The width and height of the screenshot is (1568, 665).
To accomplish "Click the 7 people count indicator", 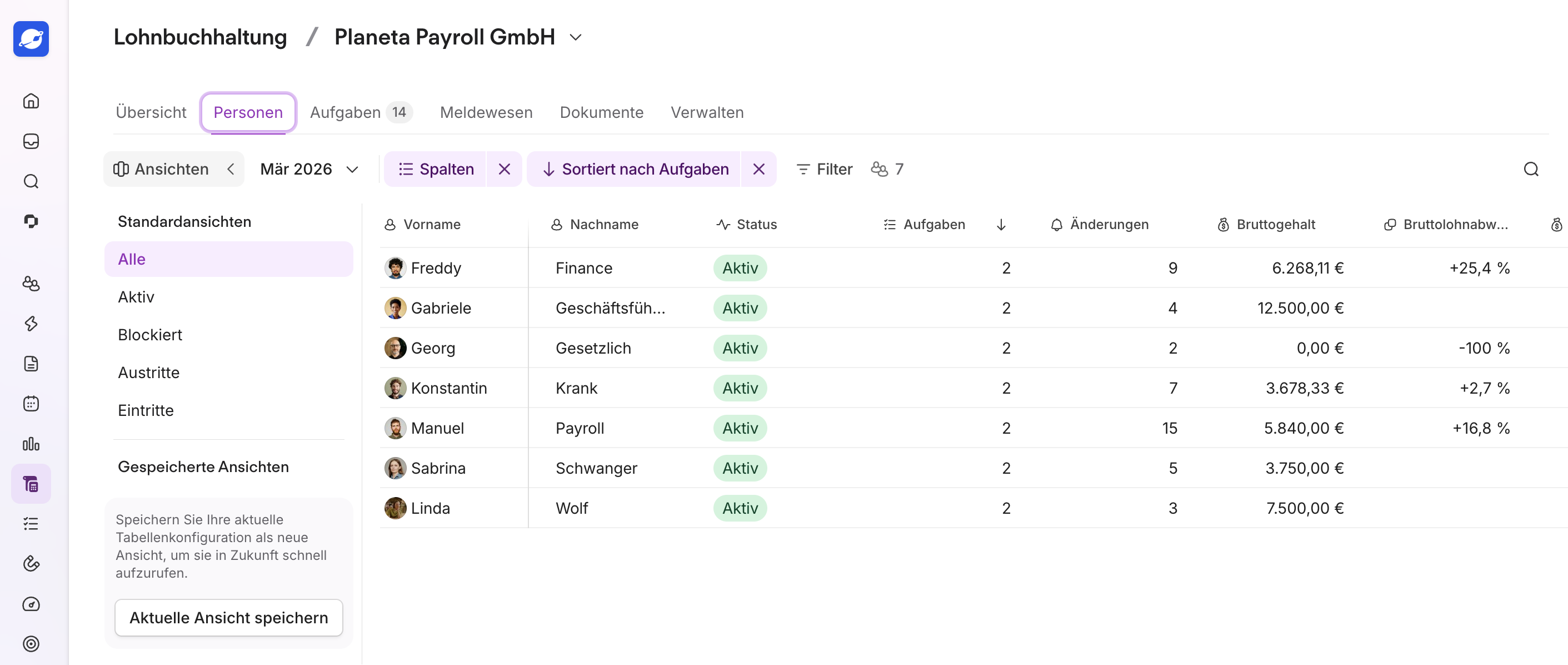I will click(887, 169).
